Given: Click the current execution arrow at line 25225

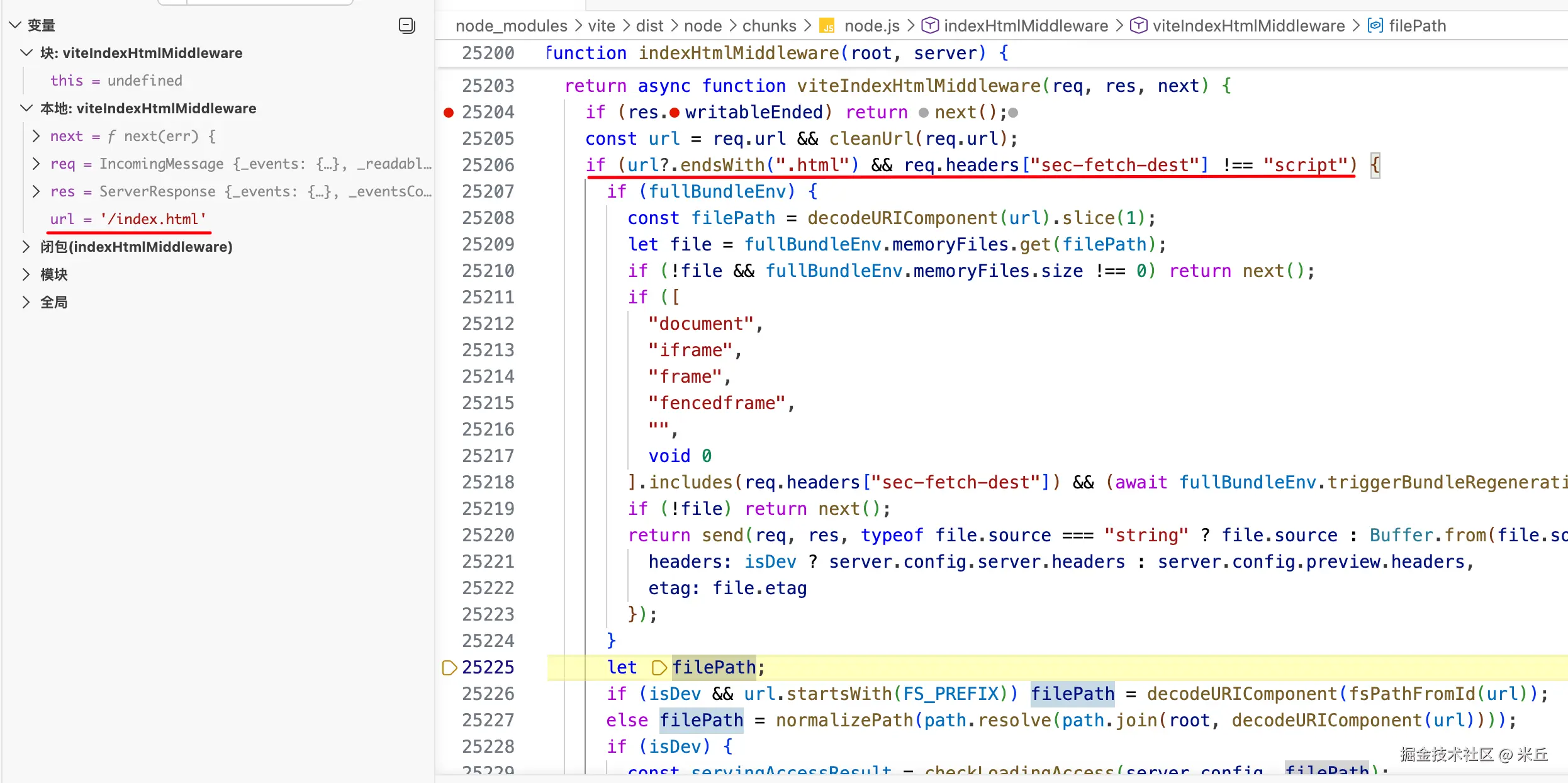Looking at the screenshot, I should [449, 667].
